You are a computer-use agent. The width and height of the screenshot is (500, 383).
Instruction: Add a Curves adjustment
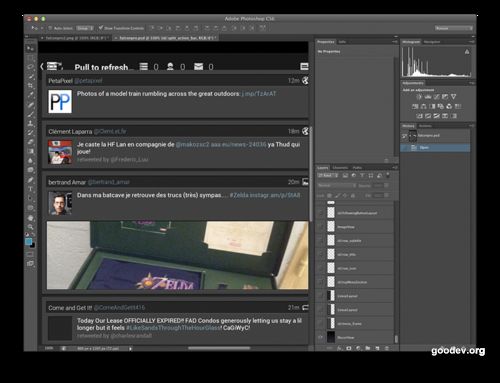click(436, 97)
